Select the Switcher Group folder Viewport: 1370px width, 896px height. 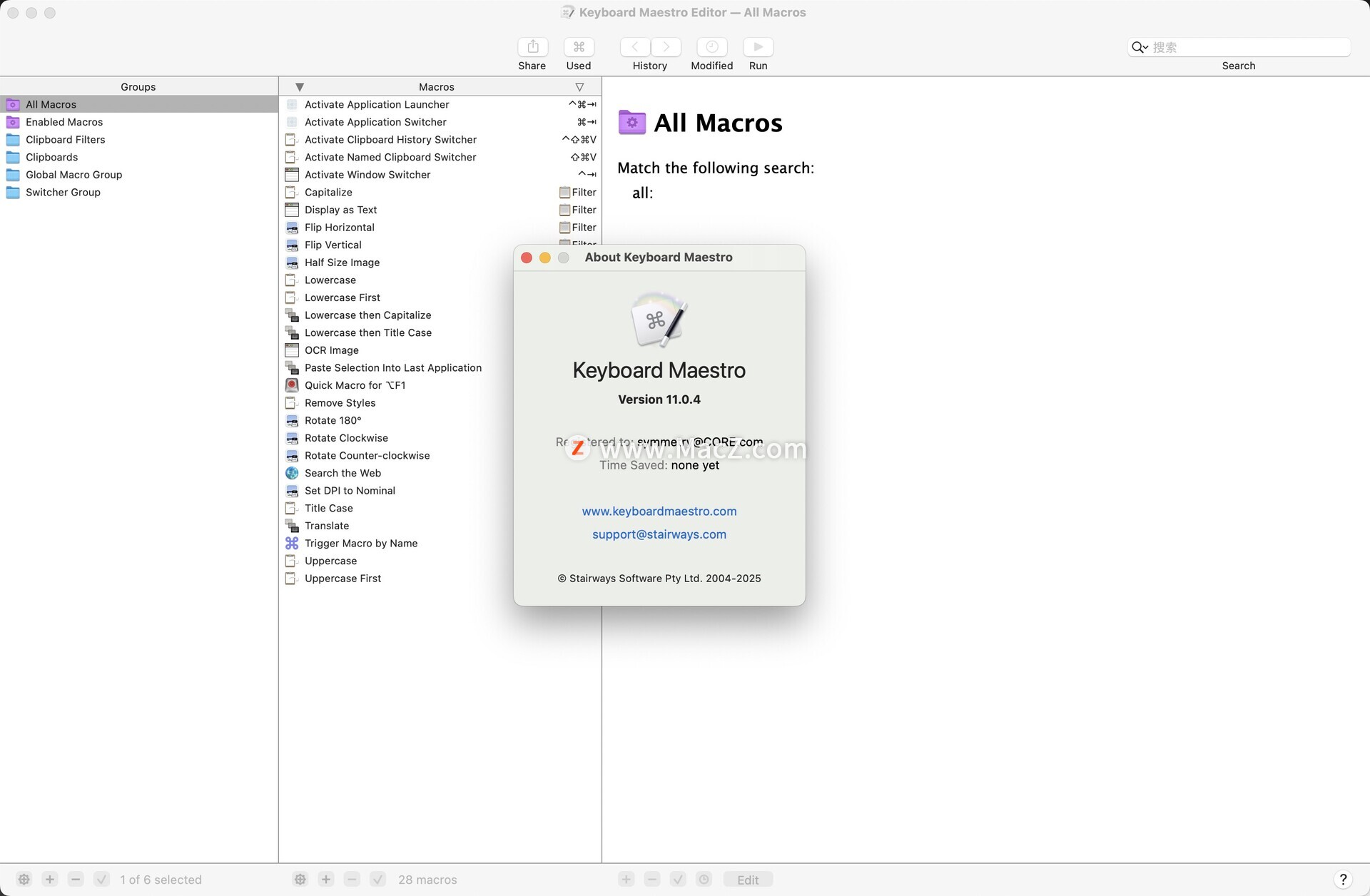pyautogui.click(x=139, y=193)
